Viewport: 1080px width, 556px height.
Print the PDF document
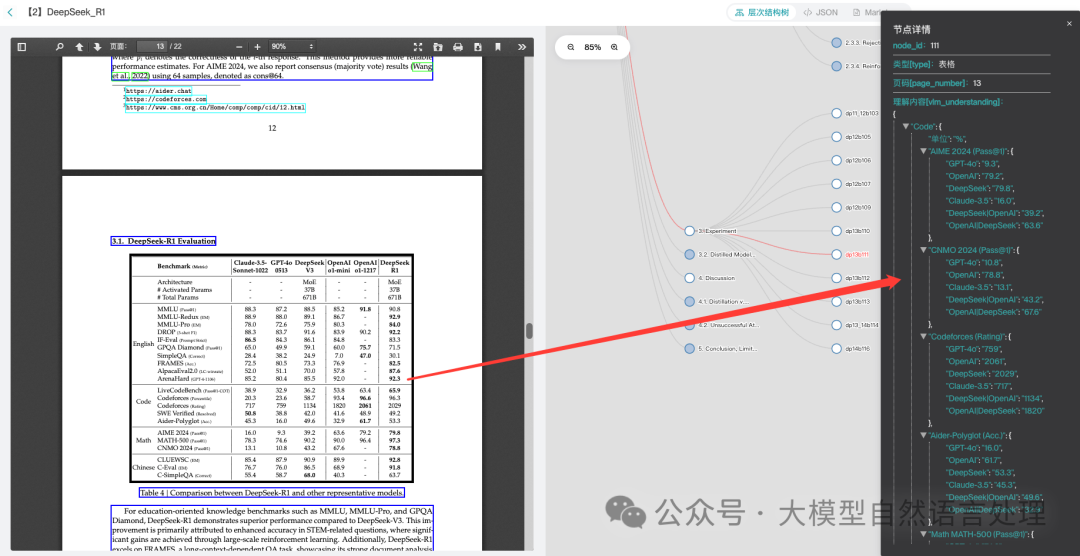457,47
